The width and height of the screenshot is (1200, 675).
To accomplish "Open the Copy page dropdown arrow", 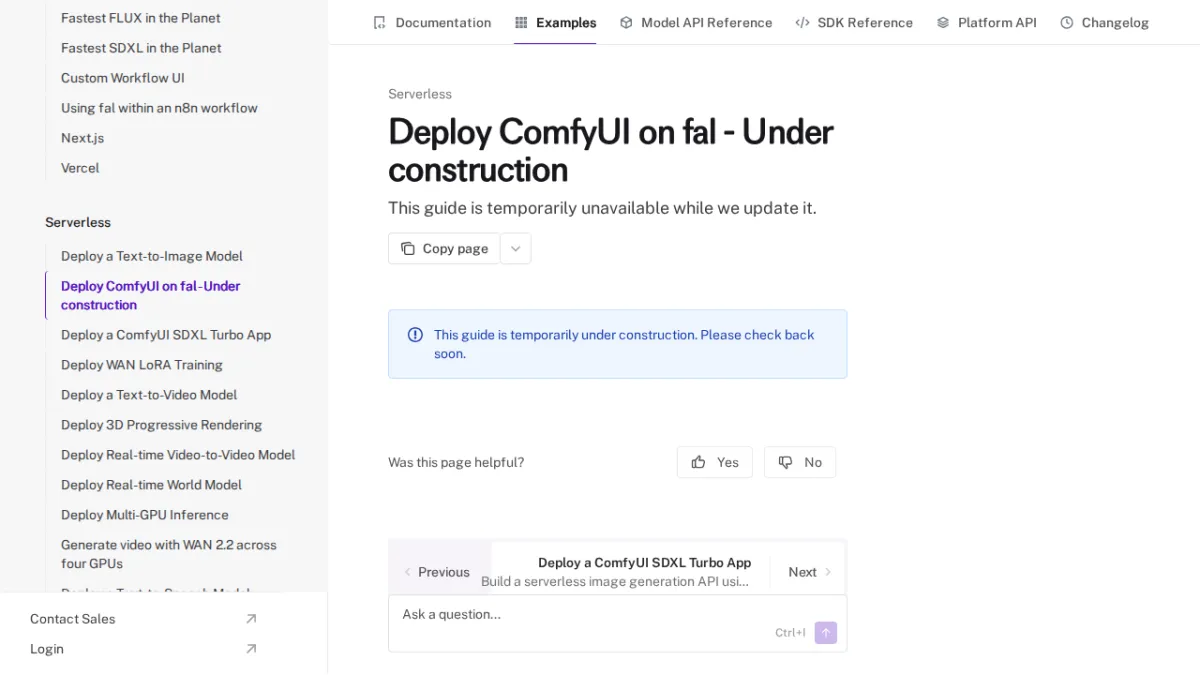I will point(515,248).
